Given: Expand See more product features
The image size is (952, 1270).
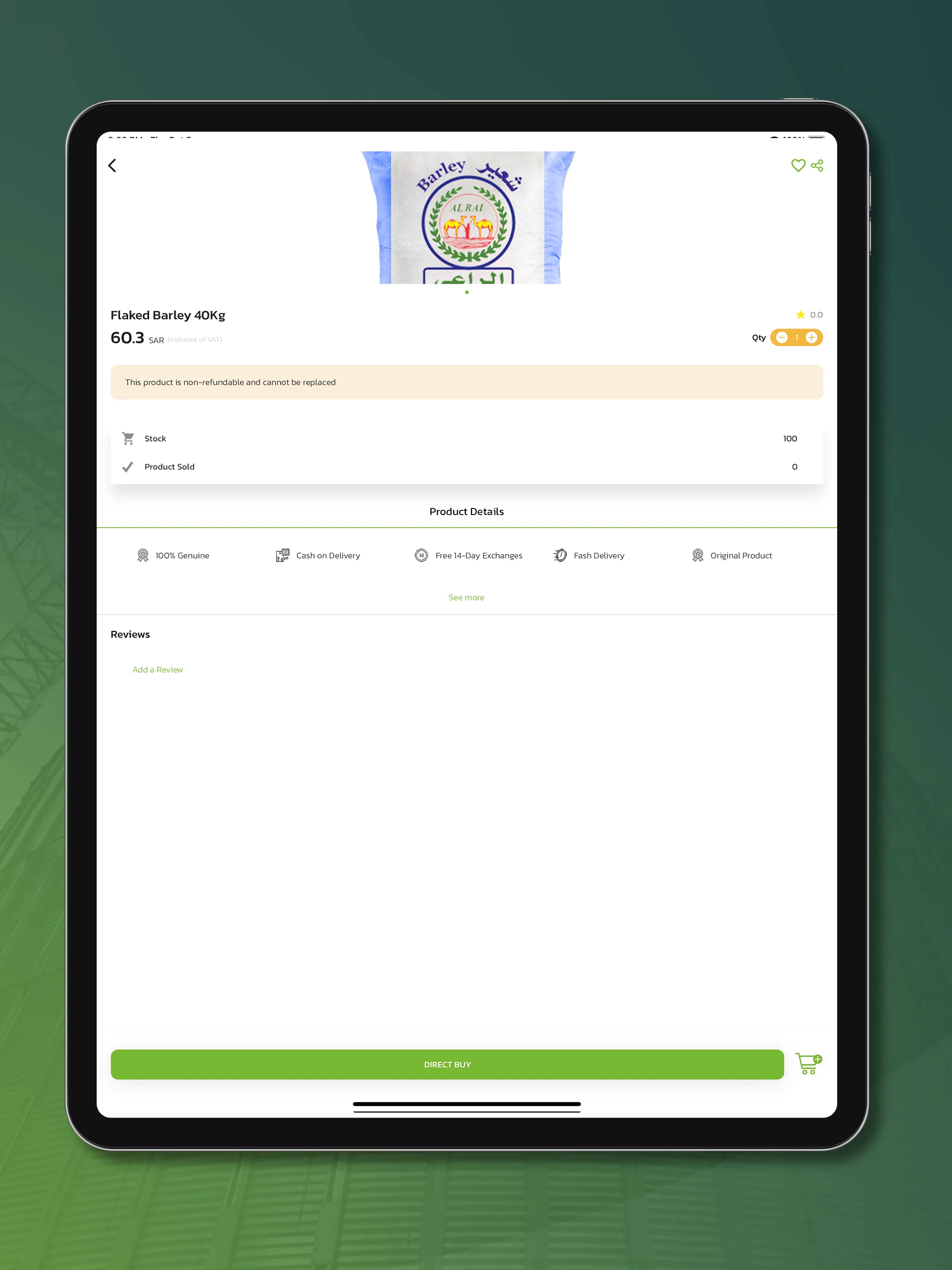Looking at the screenshot, I should pyautogui.click(x=466, y=597).
